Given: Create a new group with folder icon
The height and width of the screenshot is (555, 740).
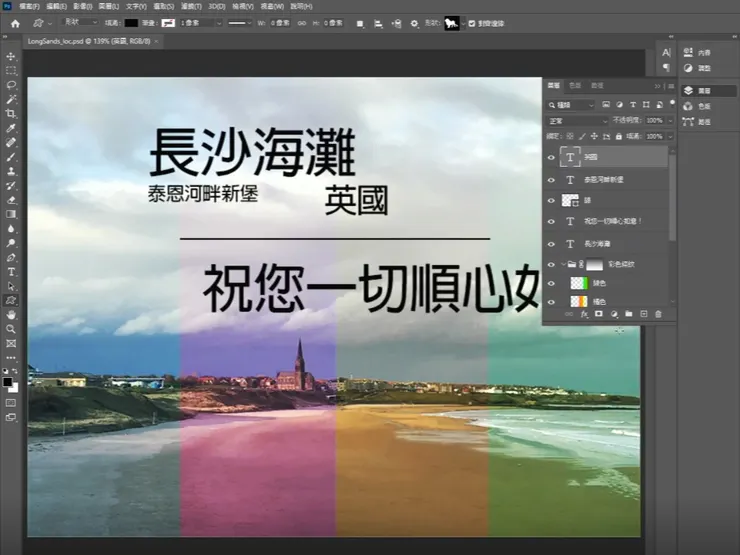Looking at the screenshot, I should click(x=629, y=314).
